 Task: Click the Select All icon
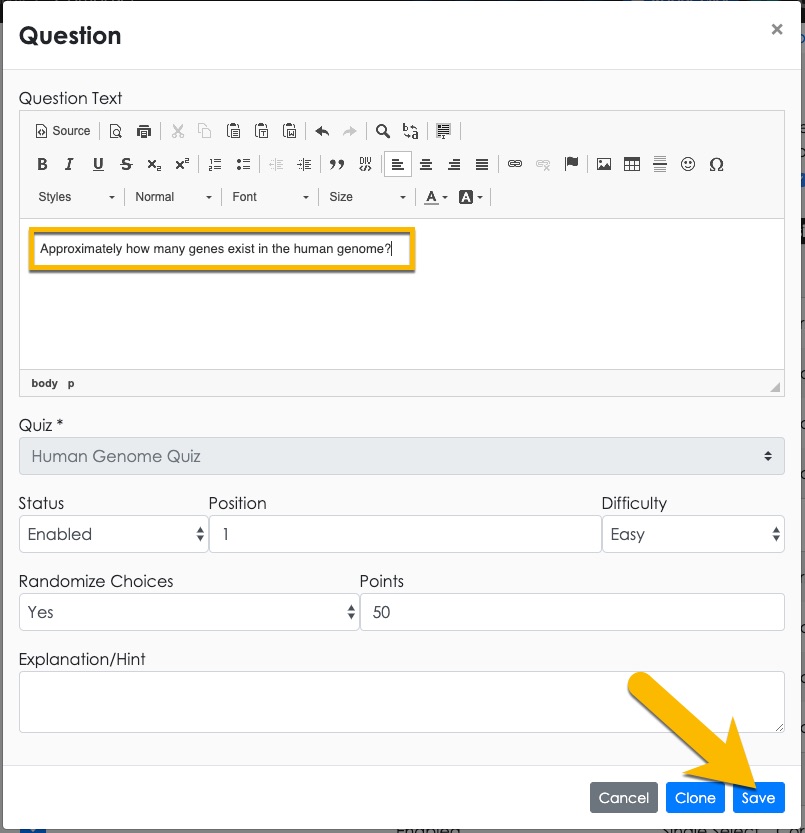tap(443, 131)
